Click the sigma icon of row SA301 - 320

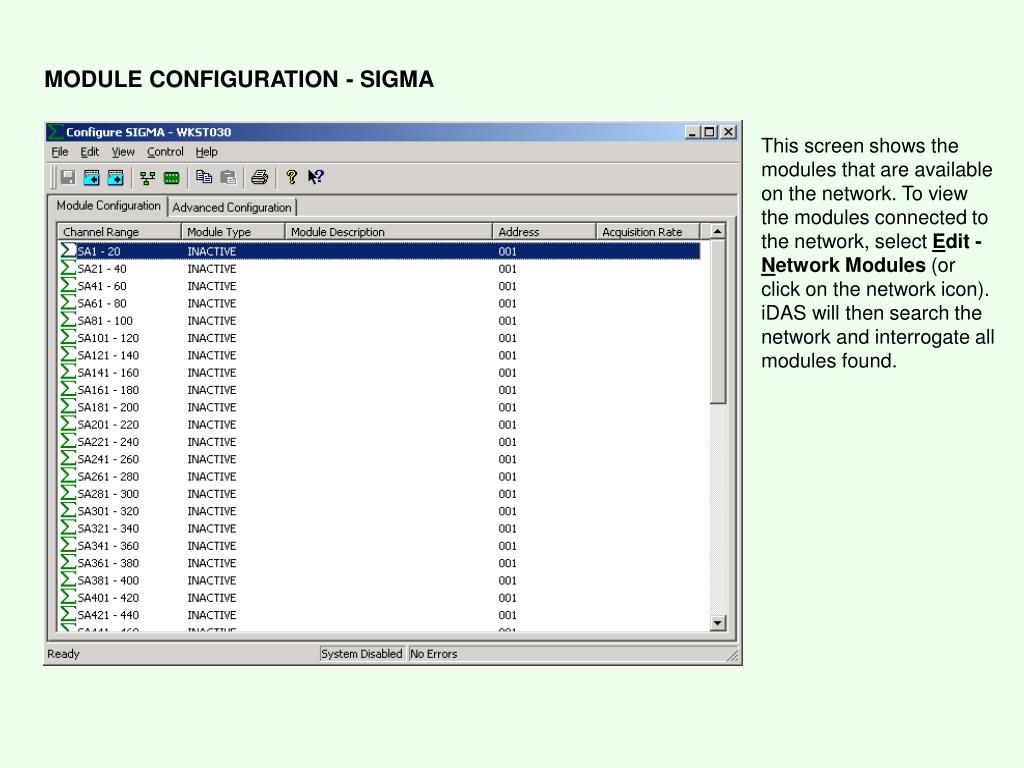click(x=68, y=511)
